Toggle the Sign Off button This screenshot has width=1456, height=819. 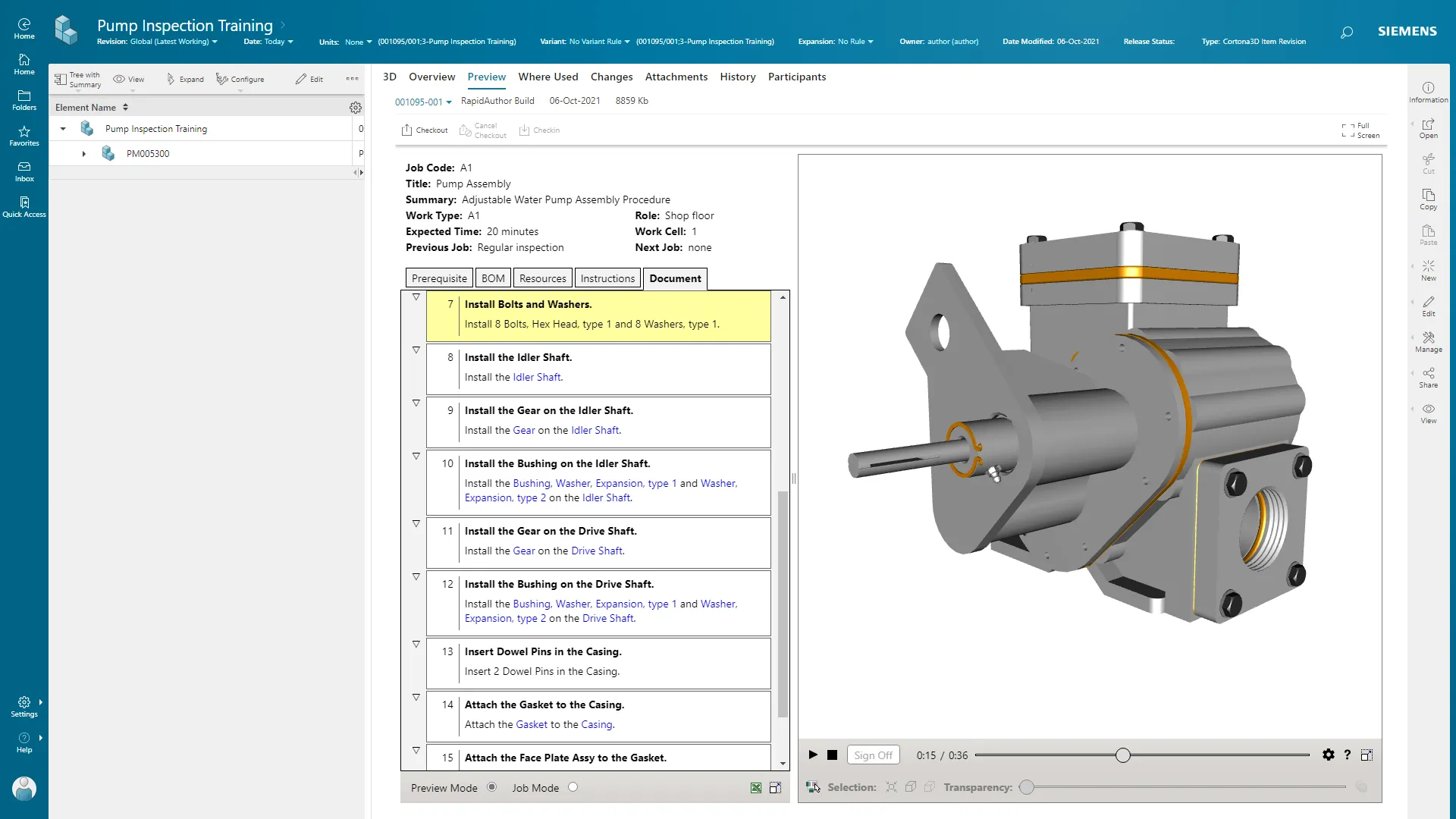click(873, 755)
